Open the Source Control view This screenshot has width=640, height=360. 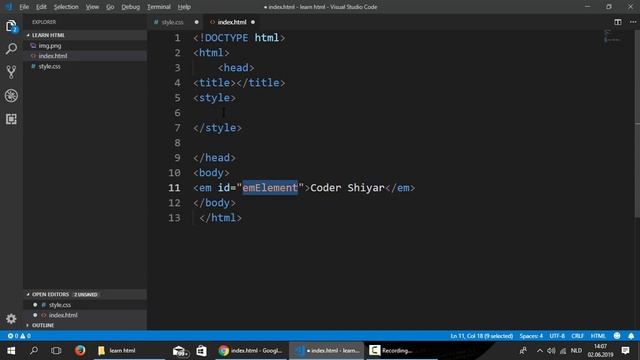pyautogui.click(x=11, y=72)
